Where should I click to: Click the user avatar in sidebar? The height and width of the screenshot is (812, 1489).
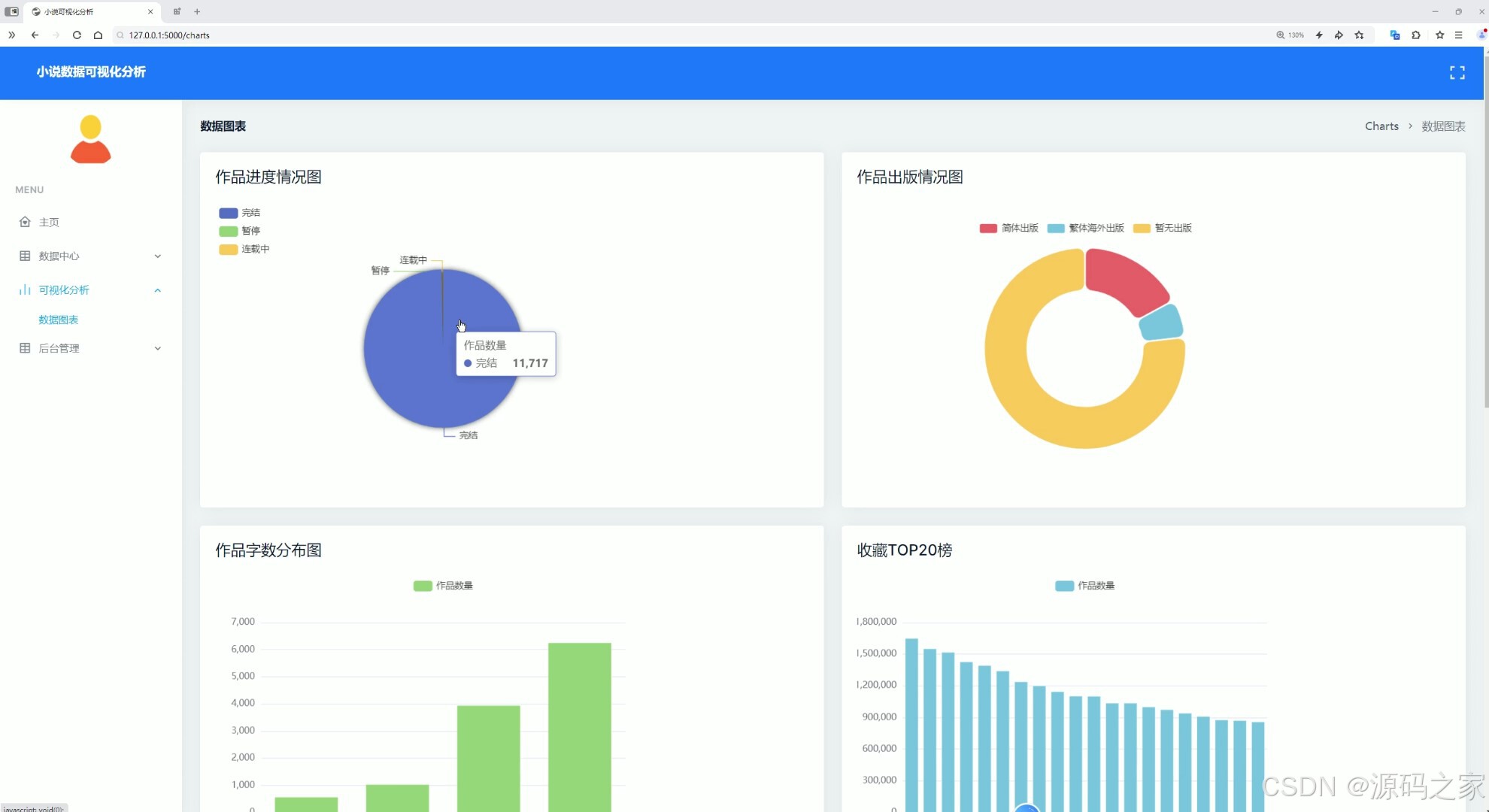(90, 139)
